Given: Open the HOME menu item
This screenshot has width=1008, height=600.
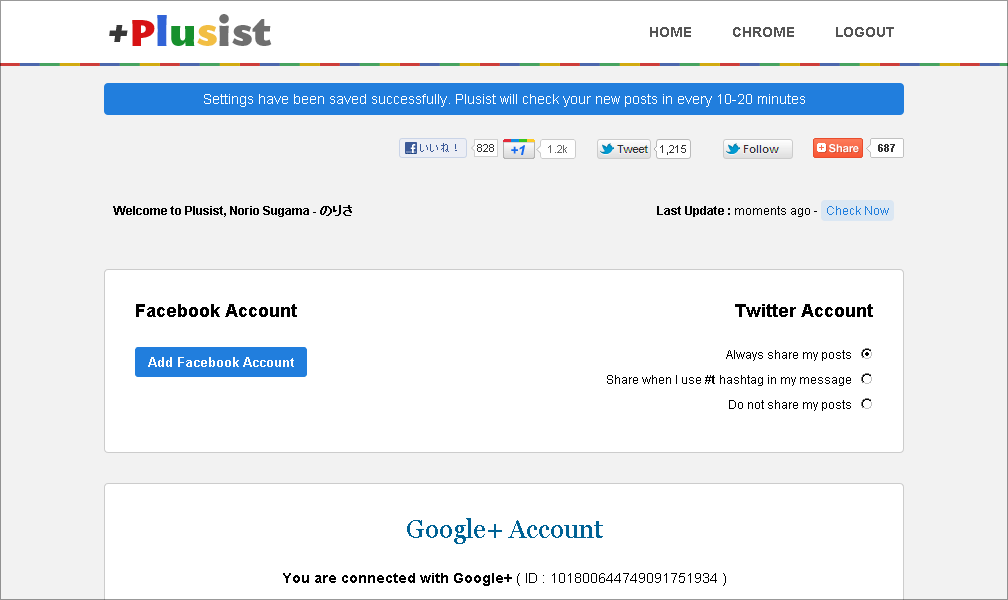Looking at the screenshot, I should click(670, 32).
